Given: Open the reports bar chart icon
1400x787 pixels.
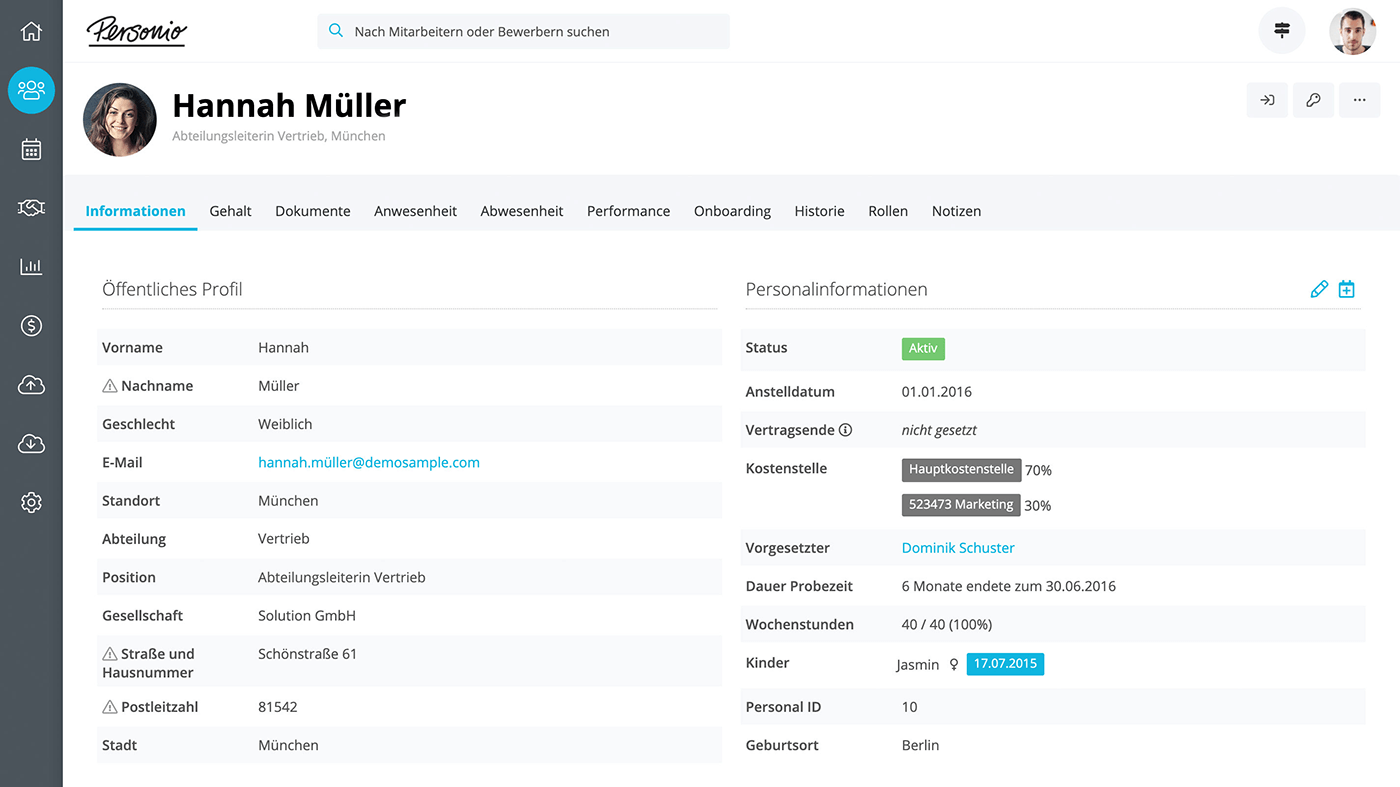Looking at the screenshot, I should click(31, 267).
